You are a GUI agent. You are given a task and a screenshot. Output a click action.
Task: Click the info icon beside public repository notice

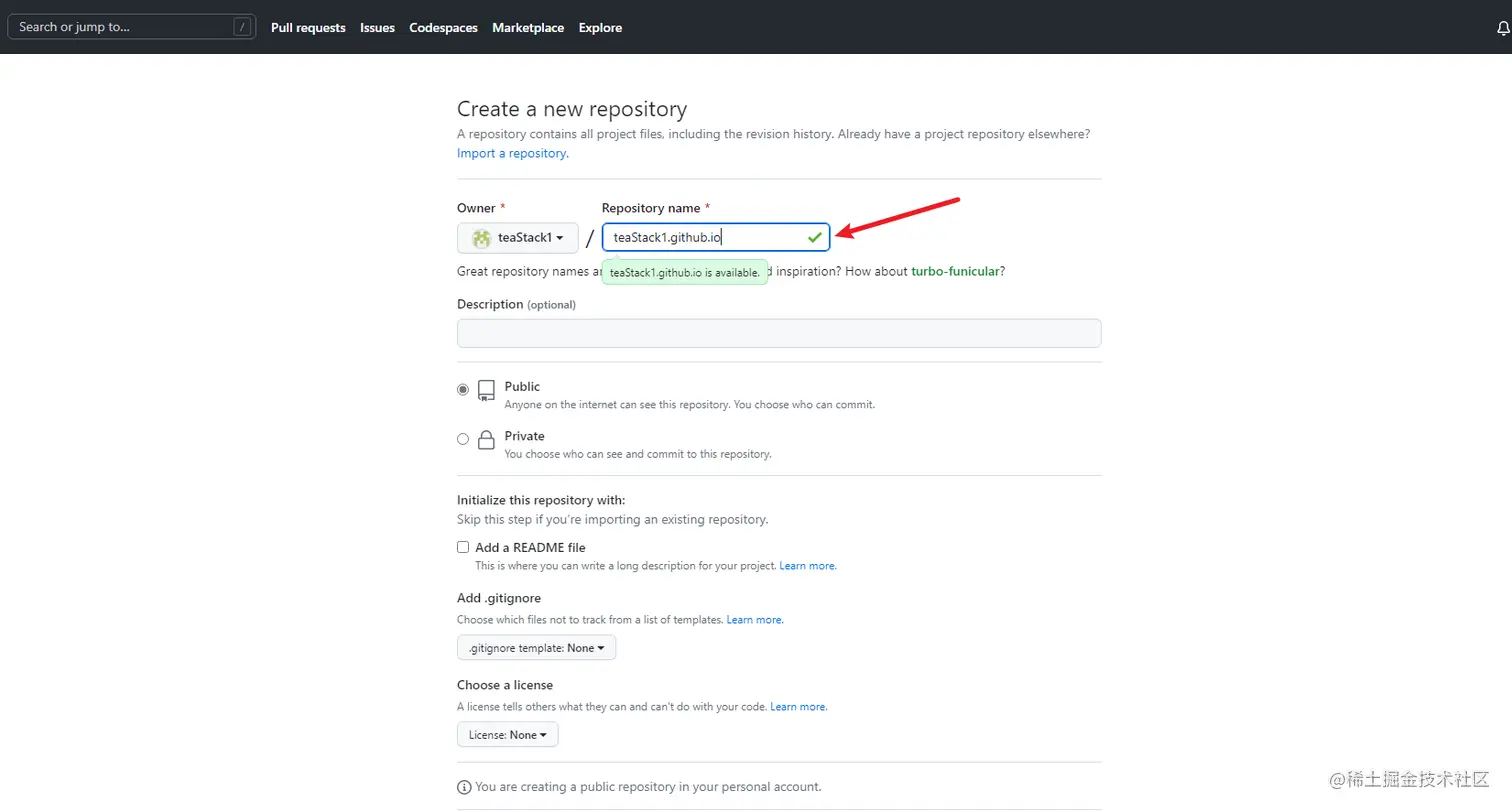click(464, 787)
